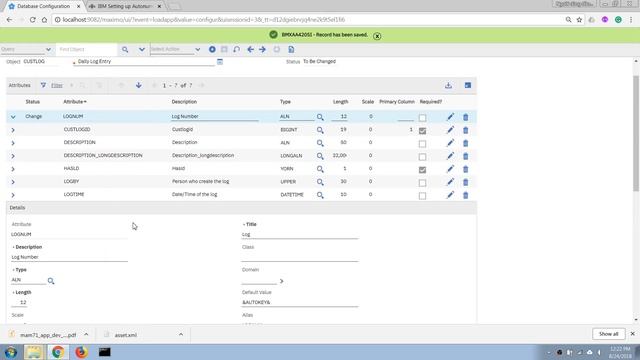Dismiss the Record has been saved message
The width and height of the screenshot is (640, 360).
point(377,36)
